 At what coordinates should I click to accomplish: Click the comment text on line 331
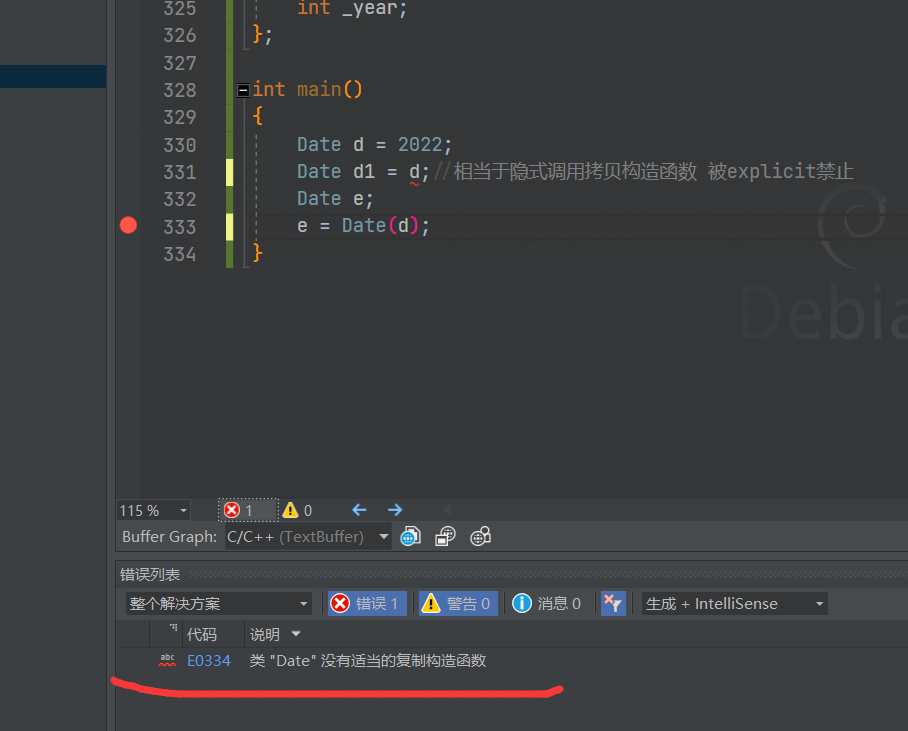tap(644, 172)
